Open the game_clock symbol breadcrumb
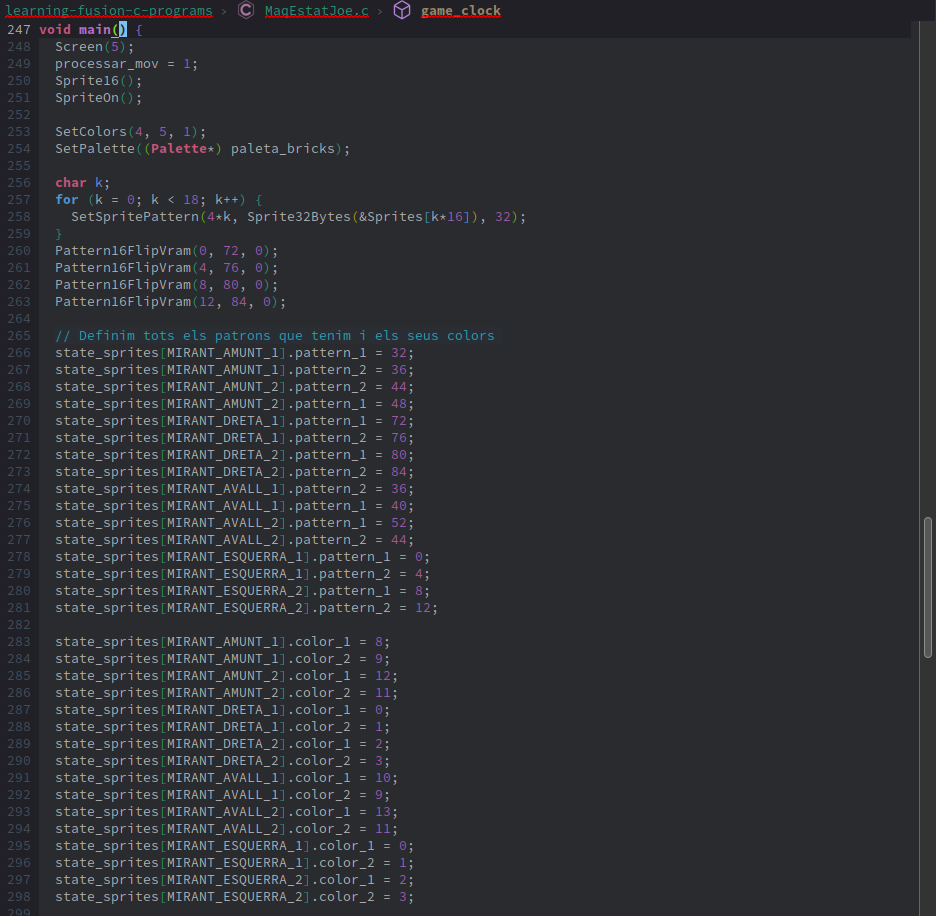Image resolution: width=936 pixels, height=916 pixels. click(x=460, y=11)
